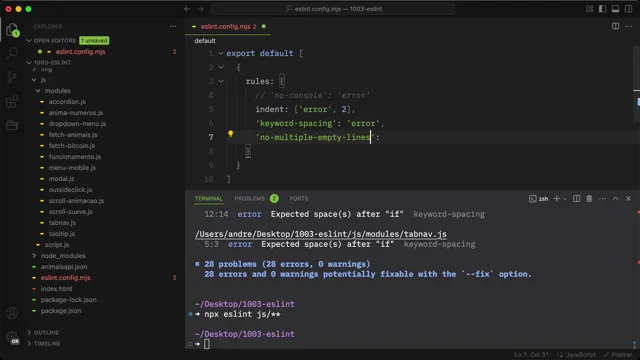Viewport: 640px width, 360px height.
Task: Open the folder-shaped activity bar icon
Action: [x=12, y=125]
